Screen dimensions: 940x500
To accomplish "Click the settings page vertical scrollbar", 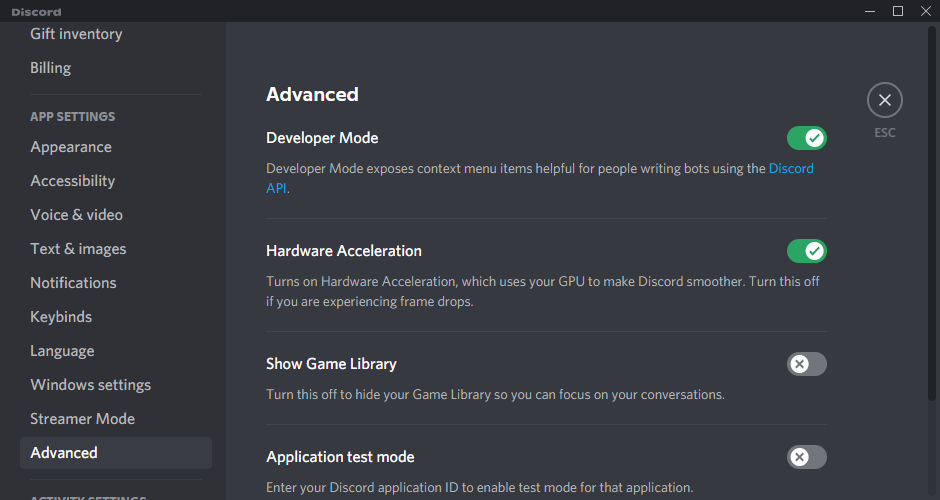I will (x=932, y=213).
